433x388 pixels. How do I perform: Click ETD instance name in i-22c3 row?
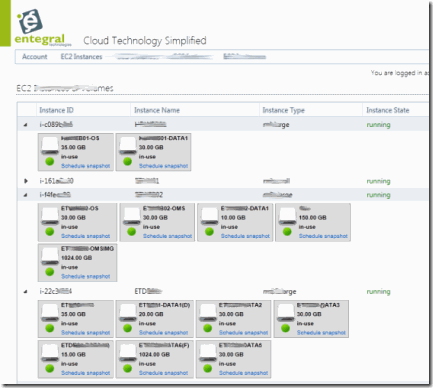coord(148,292)
